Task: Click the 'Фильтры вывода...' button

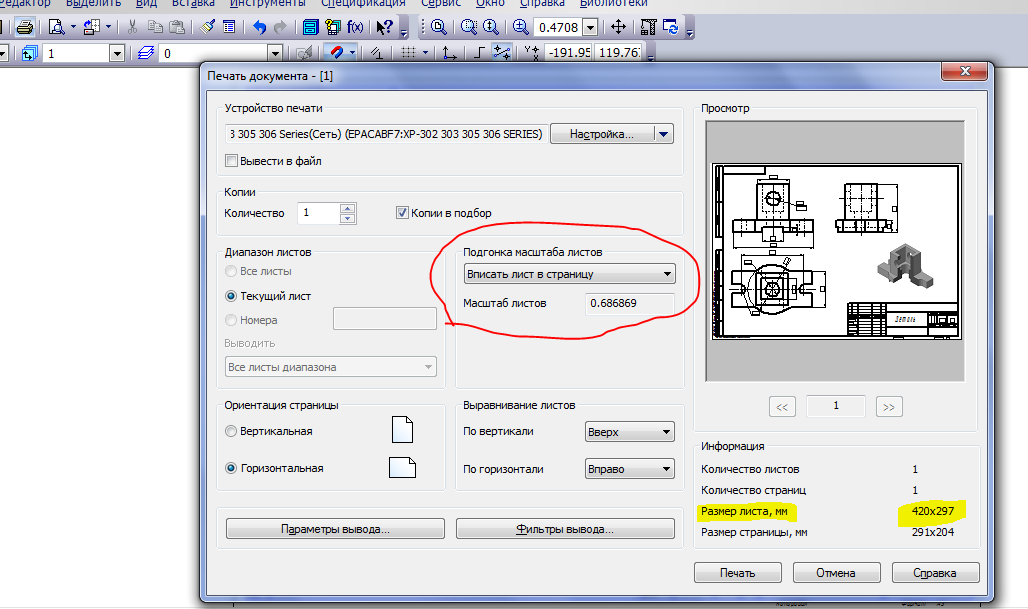Action: coord(565,529)
